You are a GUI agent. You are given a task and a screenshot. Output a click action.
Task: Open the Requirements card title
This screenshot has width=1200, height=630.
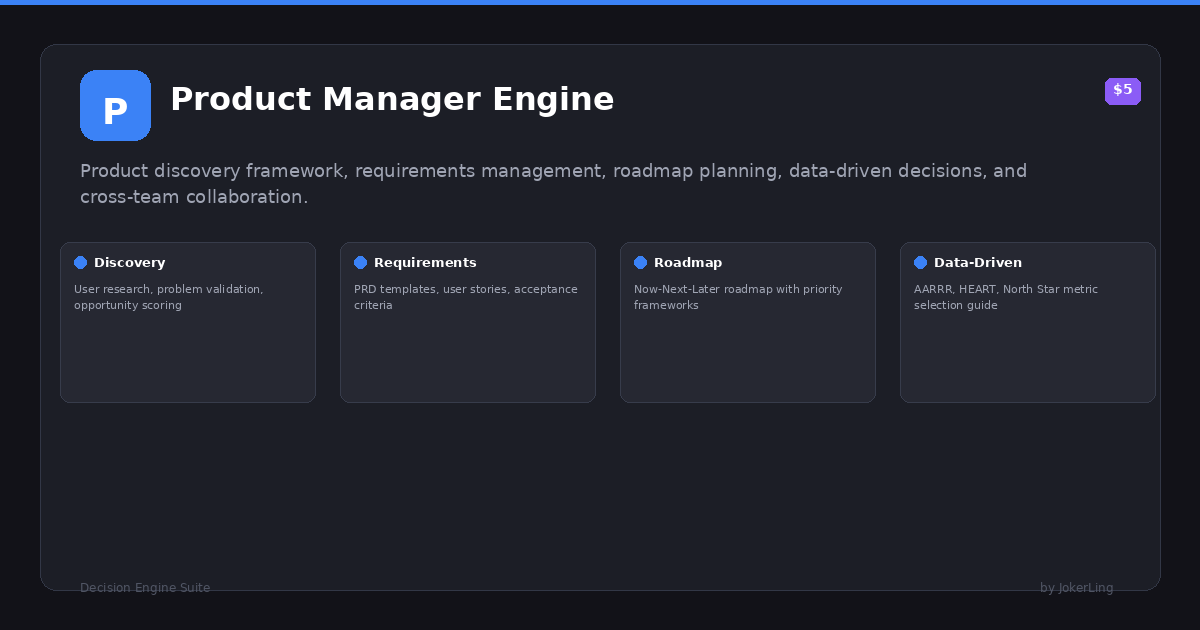425,263
